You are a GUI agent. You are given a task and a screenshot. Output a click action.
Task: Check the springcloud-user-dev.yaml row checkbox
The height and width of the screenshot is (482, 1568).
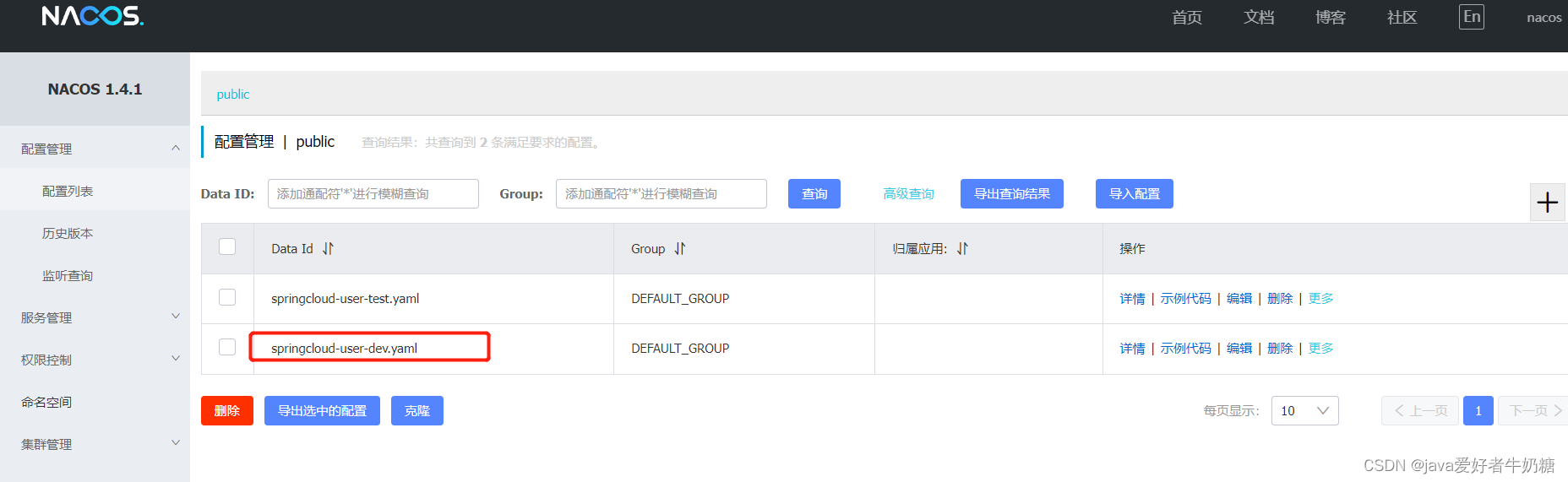point(227,347)
